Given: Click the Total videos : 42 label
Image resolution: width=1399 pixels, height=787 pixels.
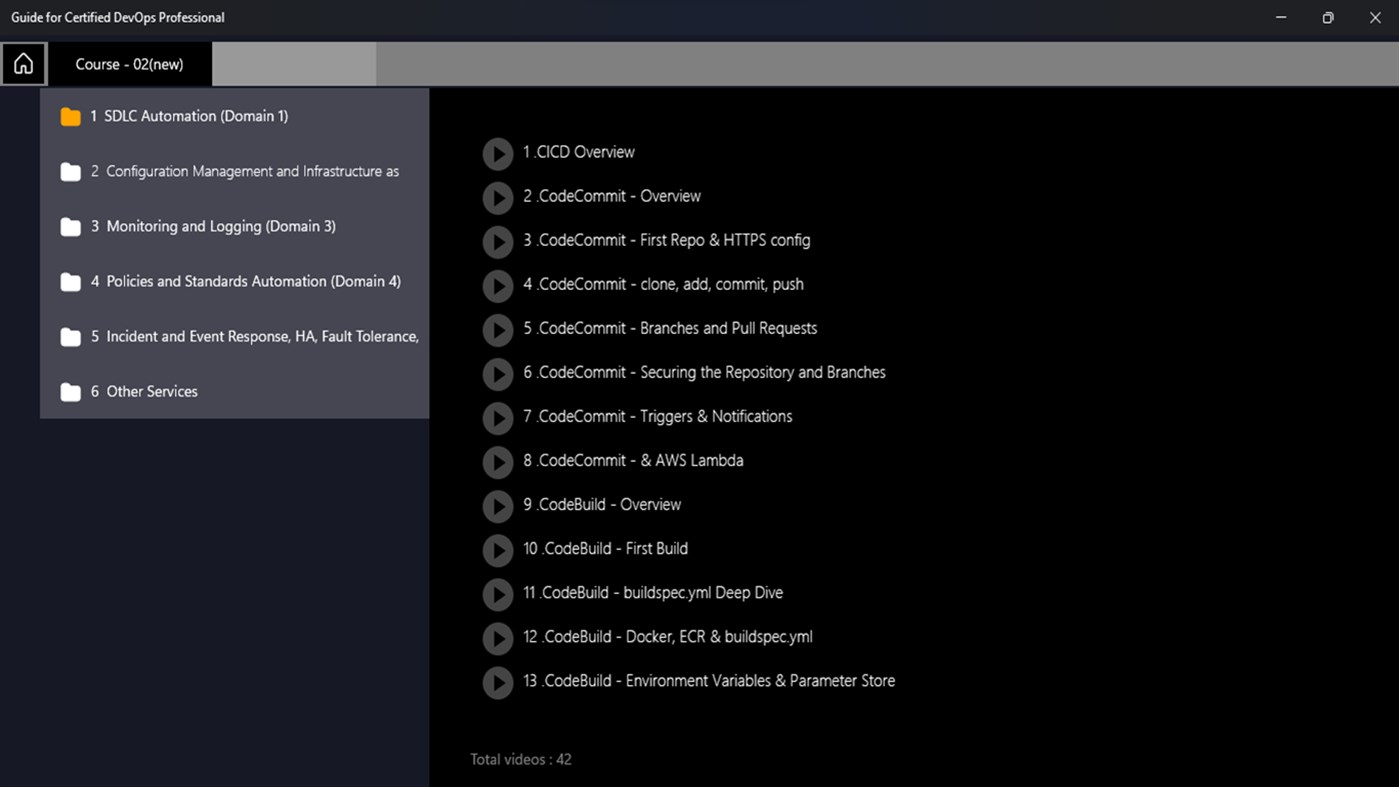Looking at the screenshot, I should pos(521,759).
